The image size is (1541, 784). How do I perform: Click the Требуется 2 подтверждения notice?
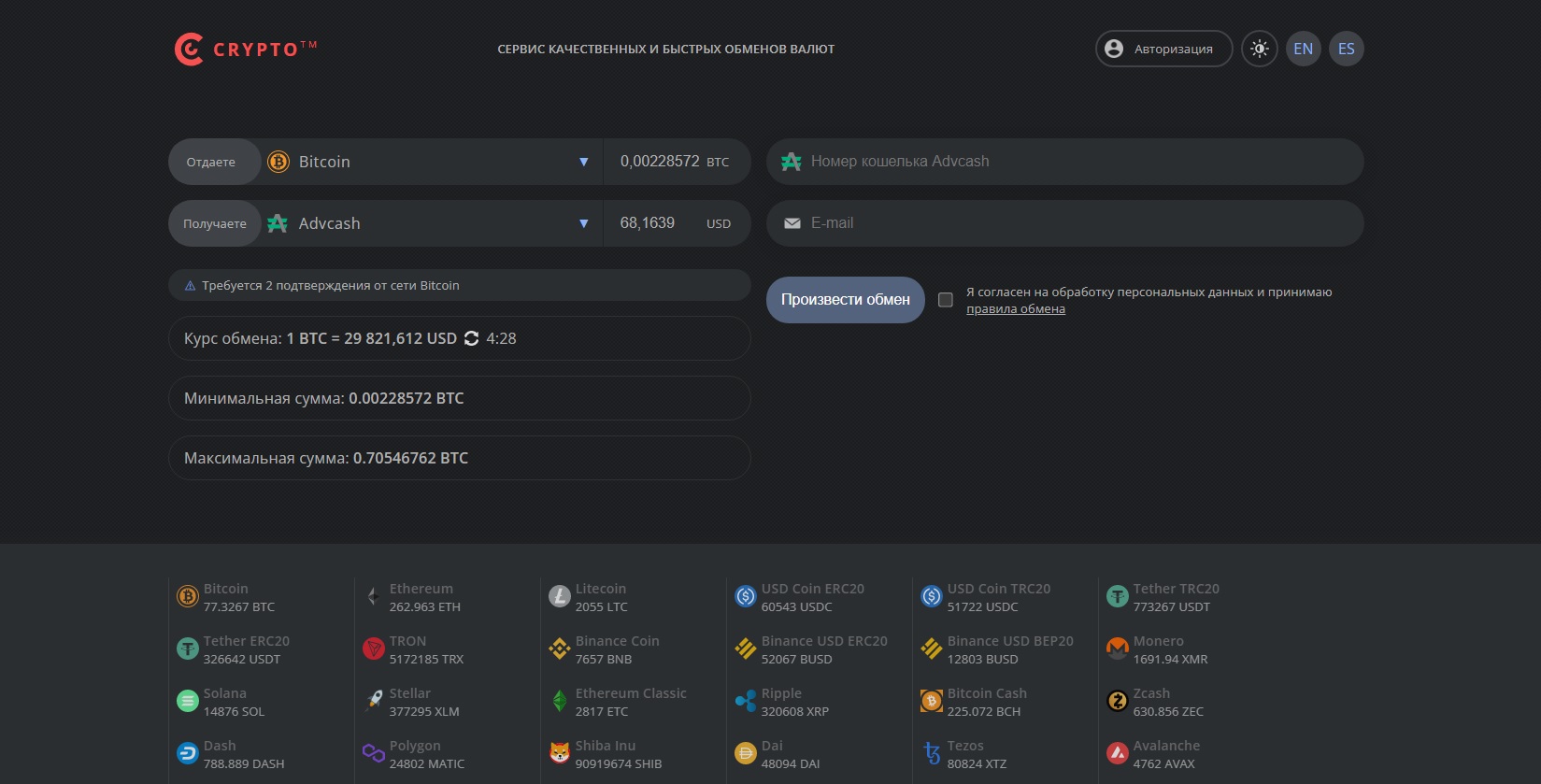pos(460,286)
